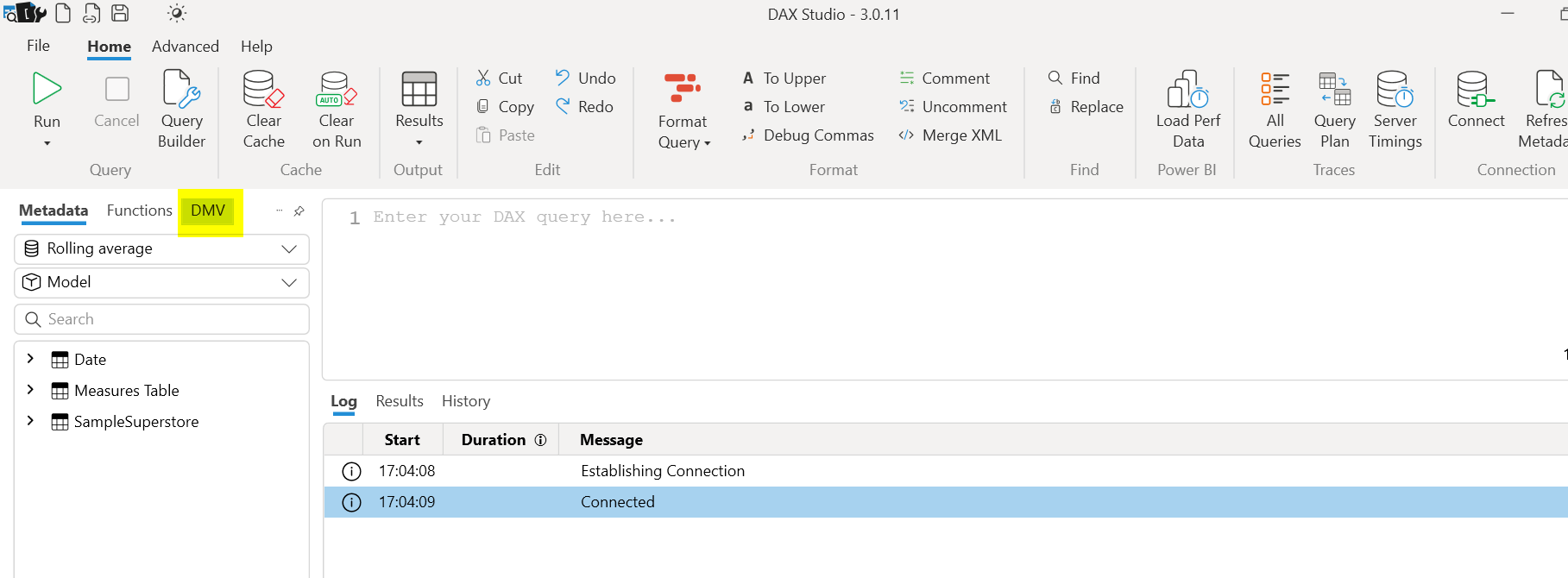Click the save icon in title bar
The width and height of the screenshot is (1568, 578).
pyautogui.click(x=121, y=13)
